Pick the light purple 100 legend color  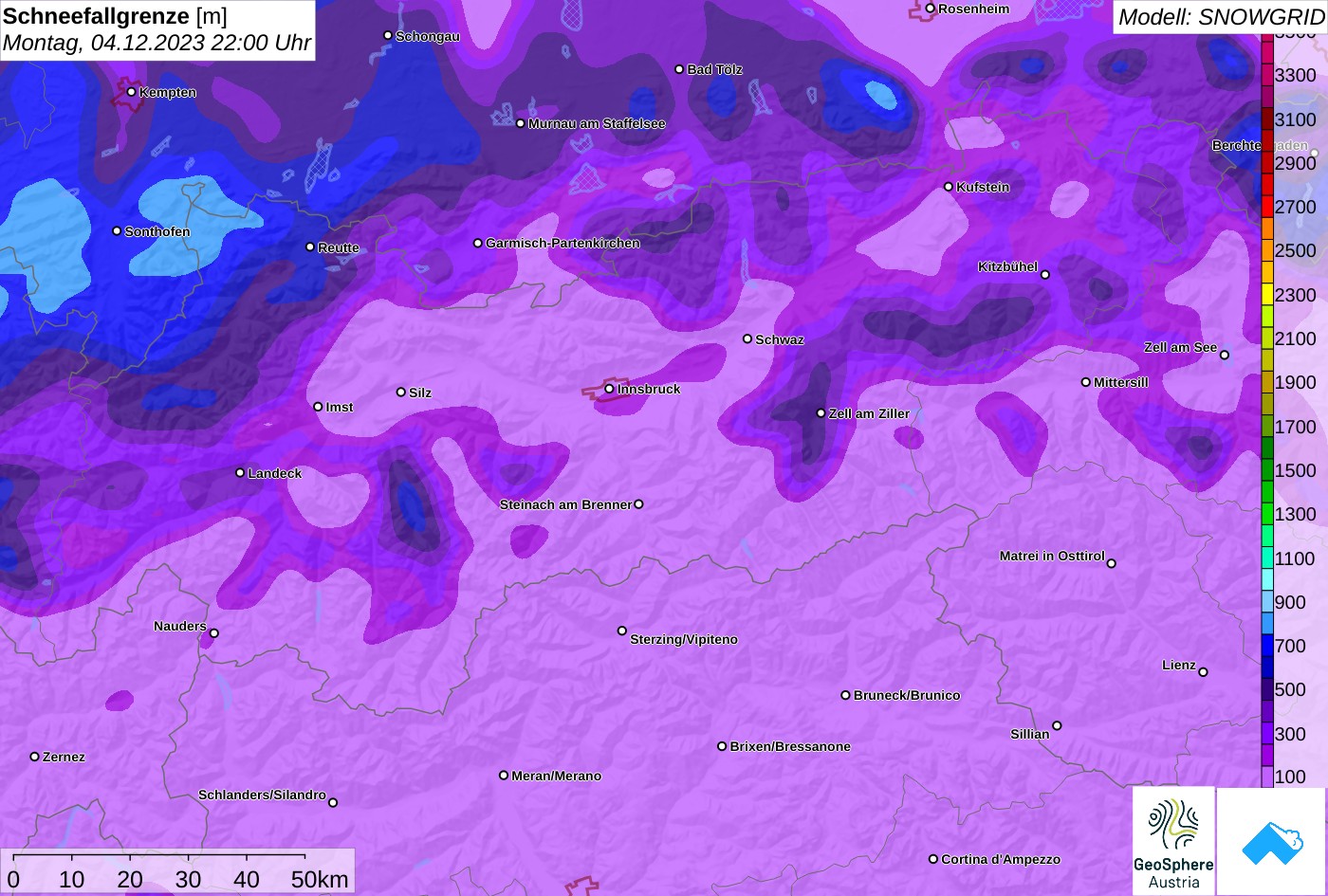point(1267,777)
